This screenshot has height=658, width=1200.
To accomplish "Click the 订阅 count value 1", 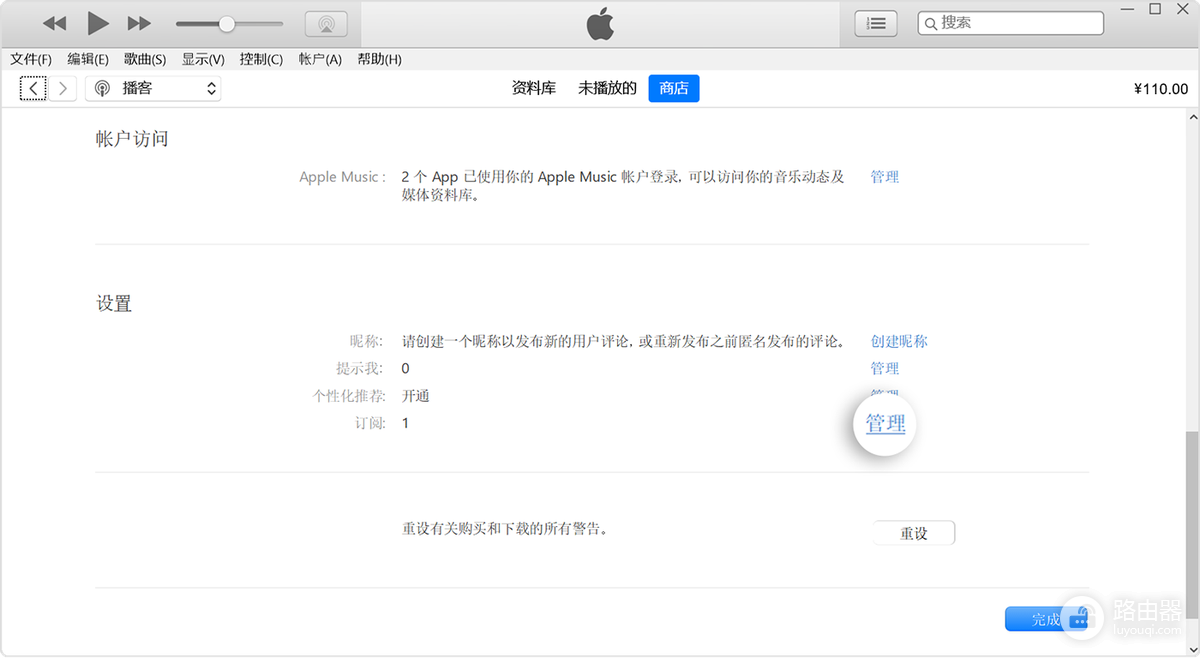I will coord(405,423).
